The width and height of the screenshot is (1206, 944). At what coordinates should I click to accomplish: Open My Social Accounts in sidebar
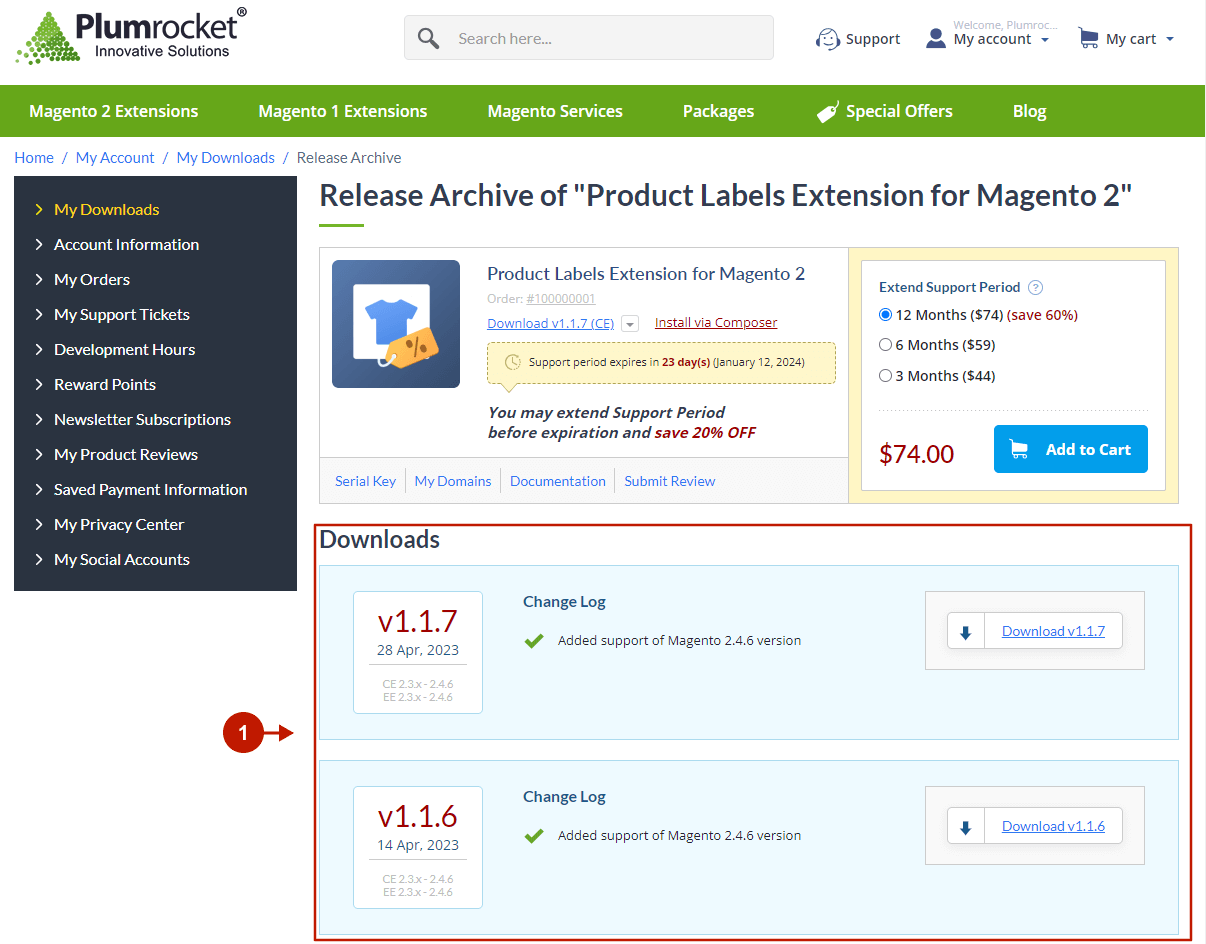tap(122, 559)
